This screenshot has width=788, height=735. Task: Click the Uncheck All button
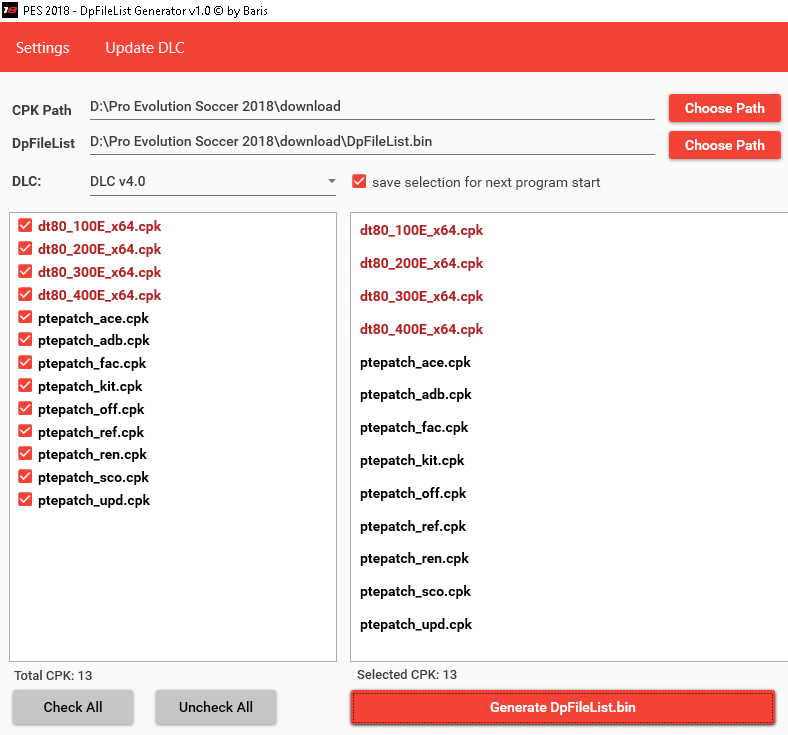click(216, 707)
